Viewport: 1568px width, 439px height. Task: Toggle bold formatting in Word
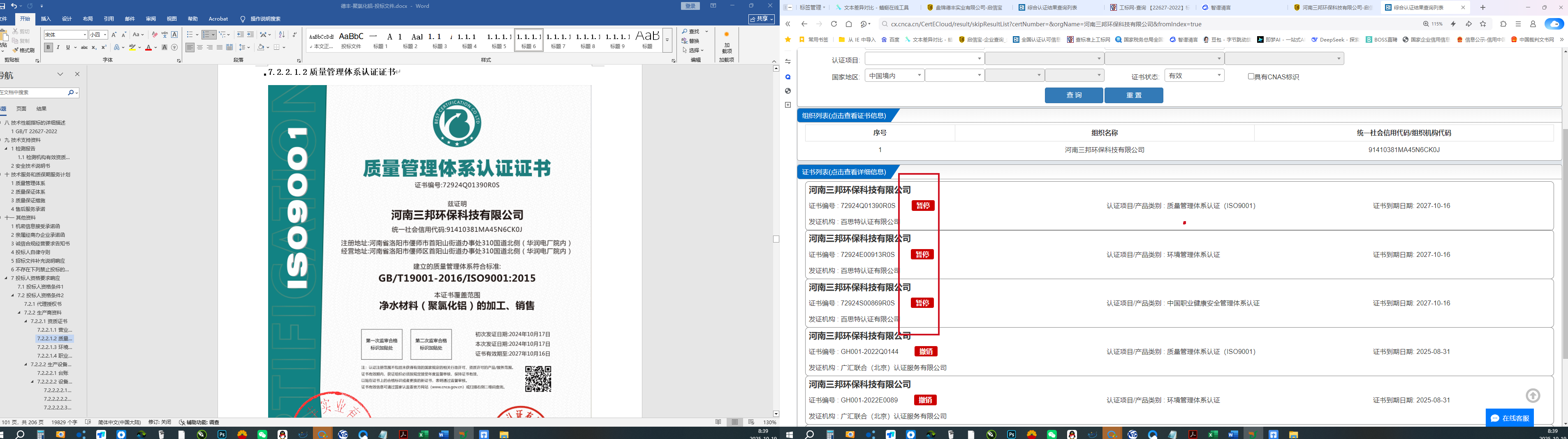pos(49,47)
